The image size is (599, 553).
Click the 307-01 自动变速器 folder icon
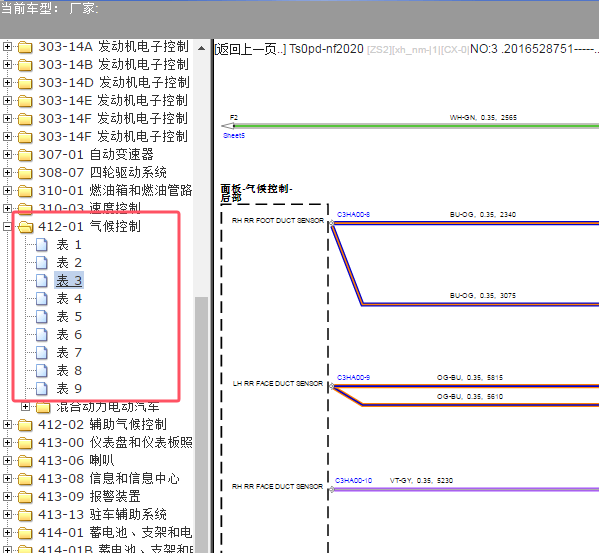click(x=25, y=155)
